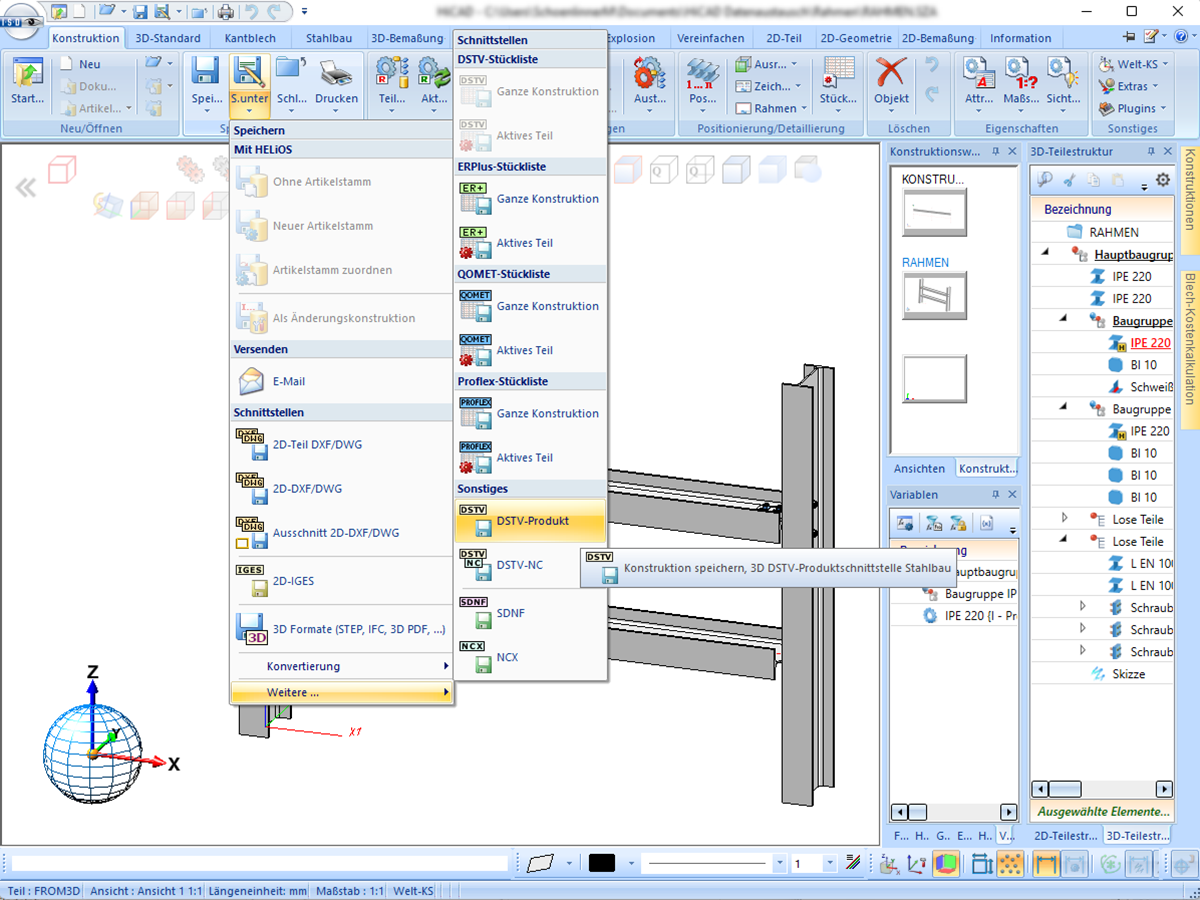Switch to 2D-Teilestruktur bottom tab
Screen dimensions: 1200x900
pos(1065,835)
